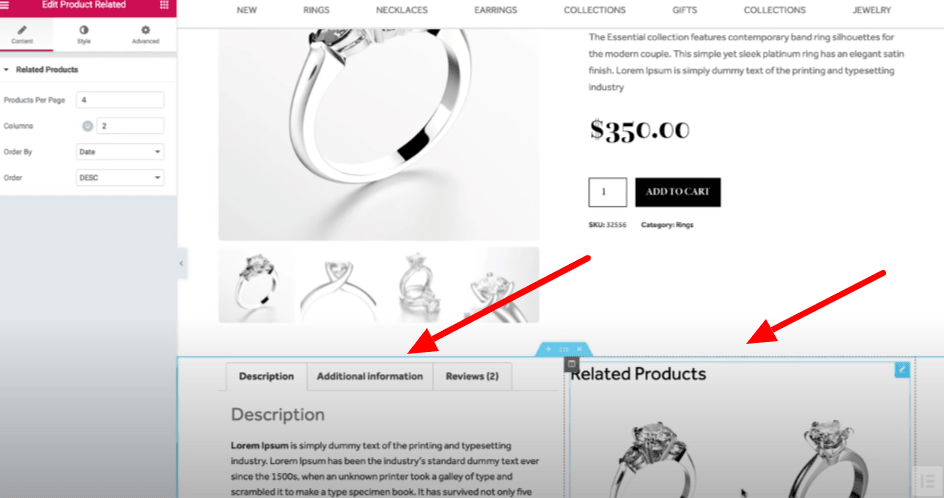Open the Reviews (2) tab
This screenshot has width=944, height=498.
[x=472, y=376]
